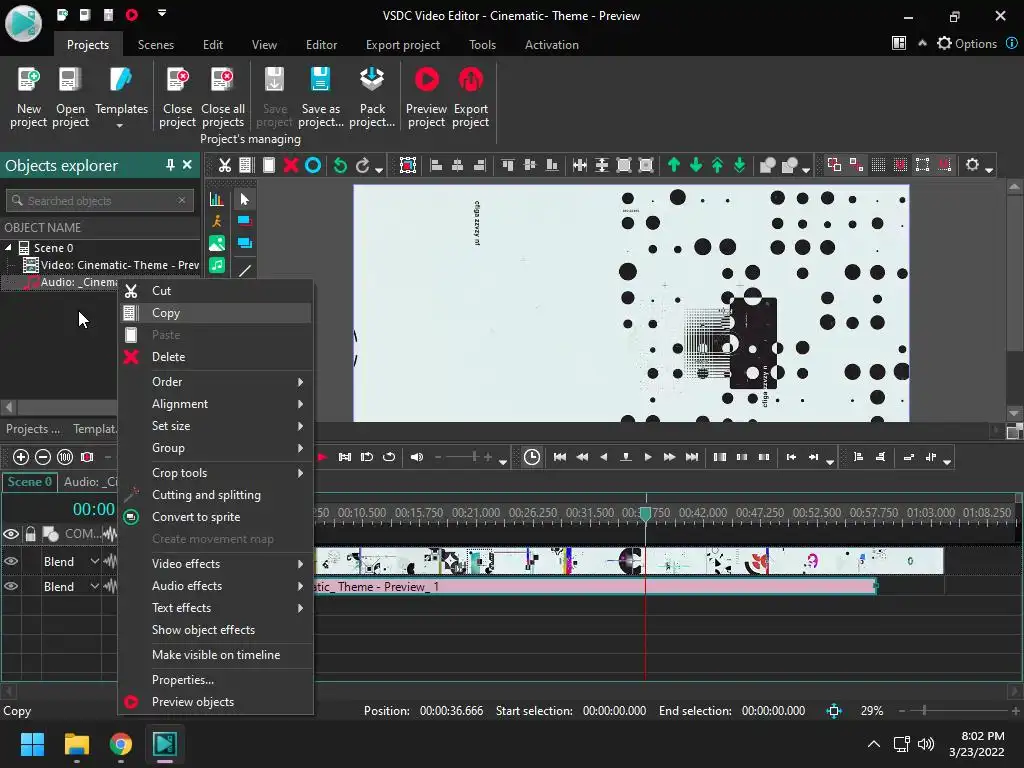Screen dimensions: 1024x768
Task: Open the dropdown next to Redo
Action: pyautogui.click(x=379, y=169)
